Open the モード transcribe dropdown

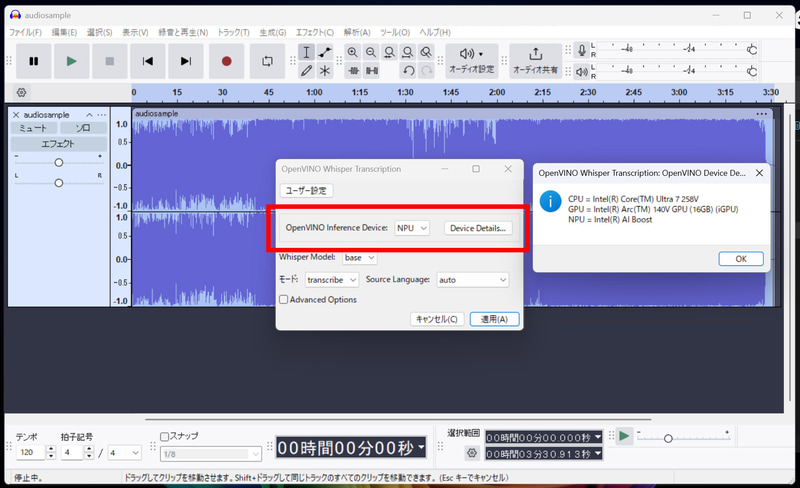332,280
